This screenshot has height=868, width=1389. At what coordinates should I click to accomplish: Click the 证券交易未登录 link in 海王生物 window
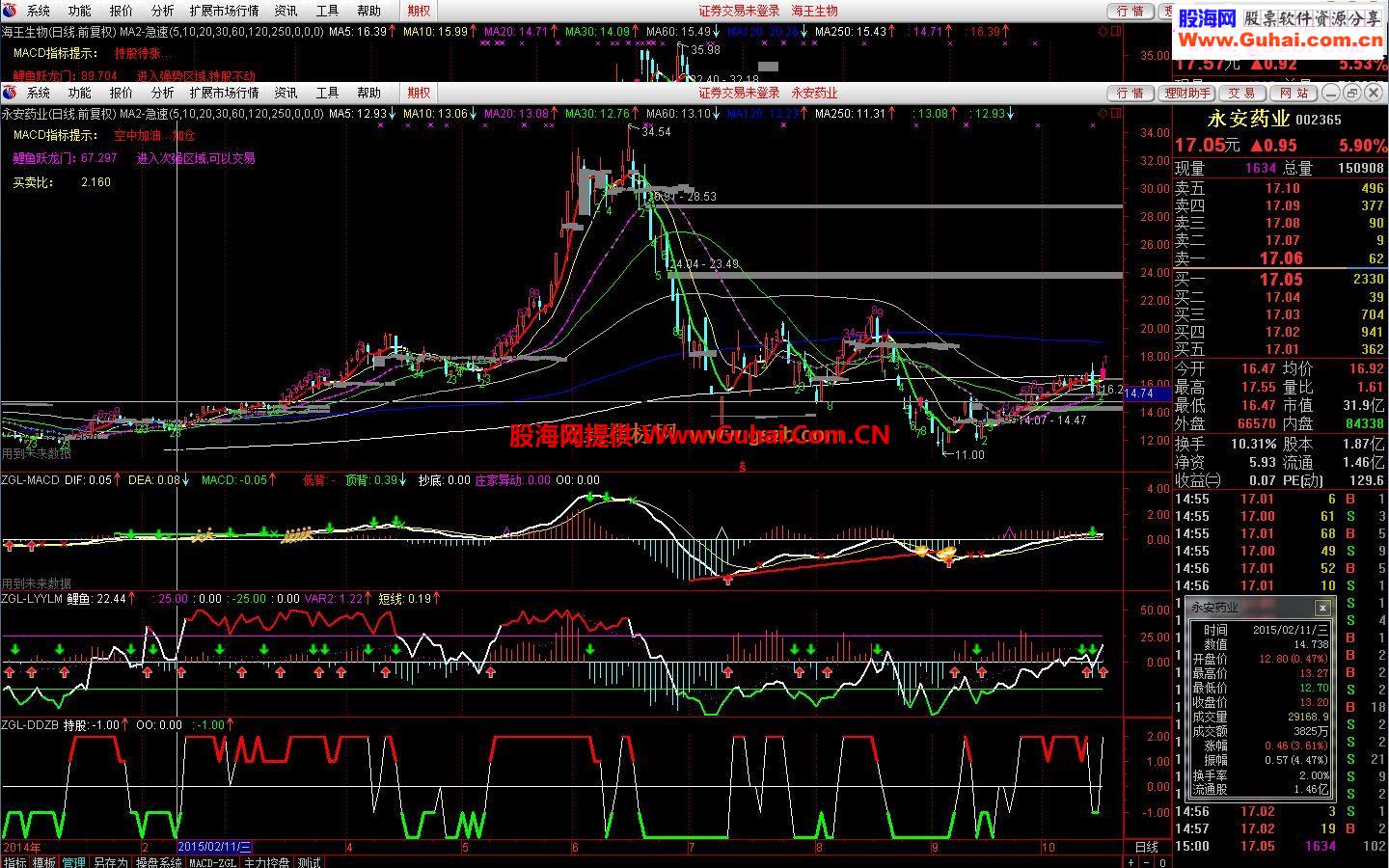click(739, 11)
